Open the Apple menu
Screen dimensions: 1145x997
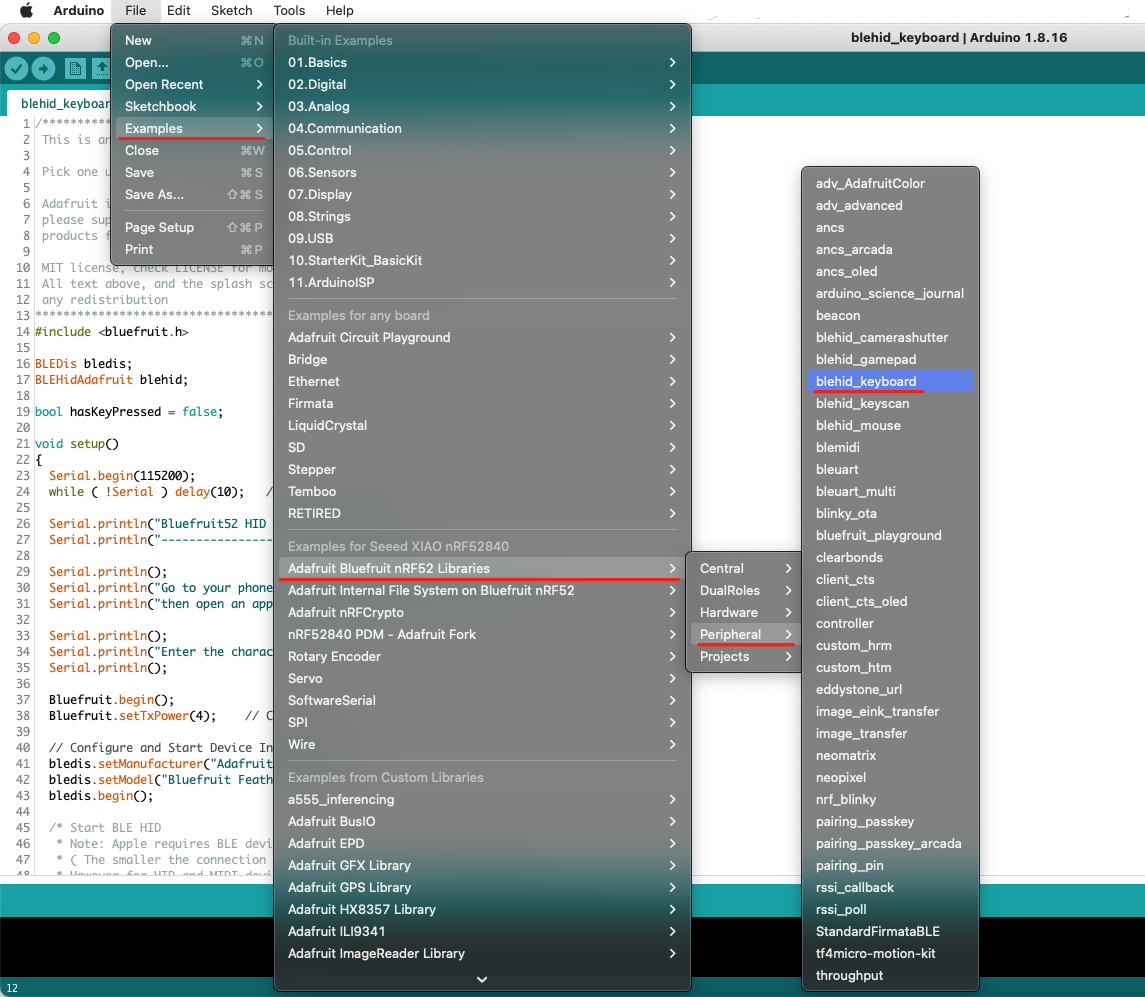pos(26,10)
